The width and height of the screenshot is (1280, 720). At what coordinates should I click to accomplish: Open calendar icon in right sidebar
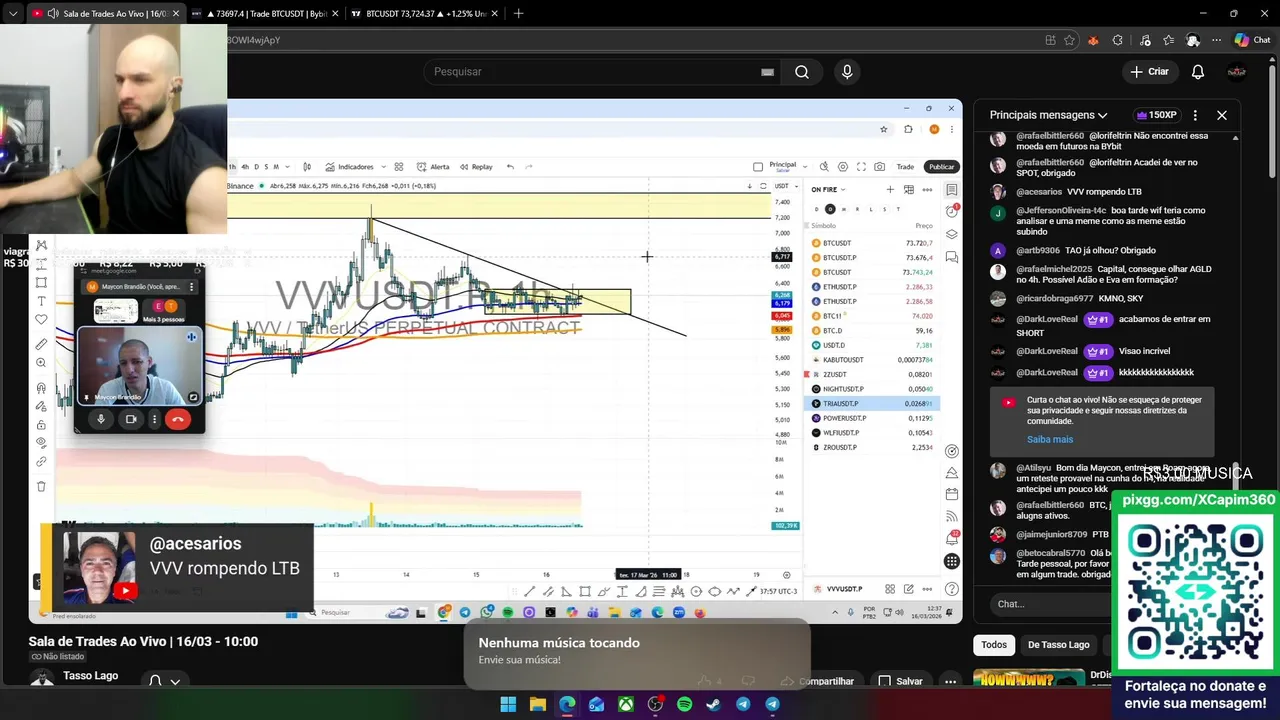pyautogui.click(x=952, y=494)
